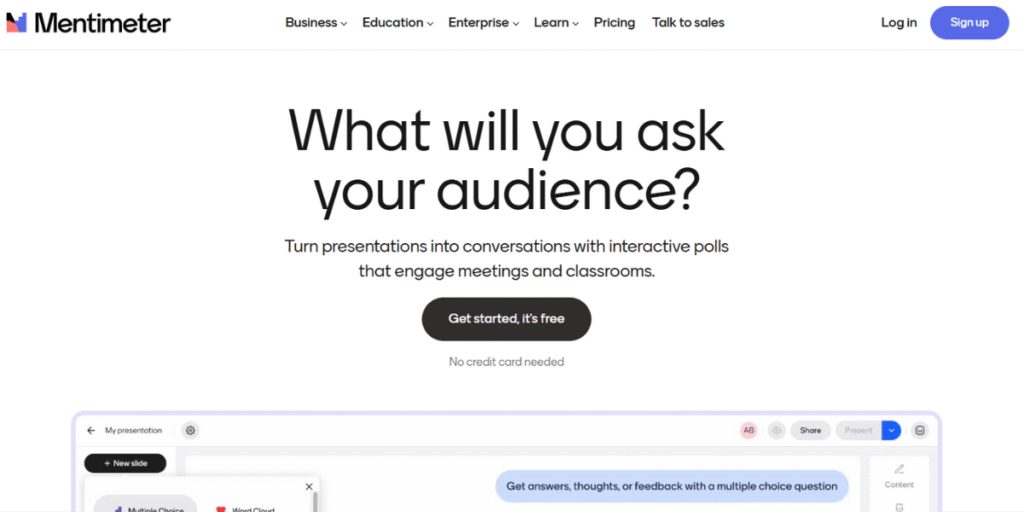Click the Sign up button
Viewport: 1024px width, 512px height.
pyautogui.click(x=969, y=23)
